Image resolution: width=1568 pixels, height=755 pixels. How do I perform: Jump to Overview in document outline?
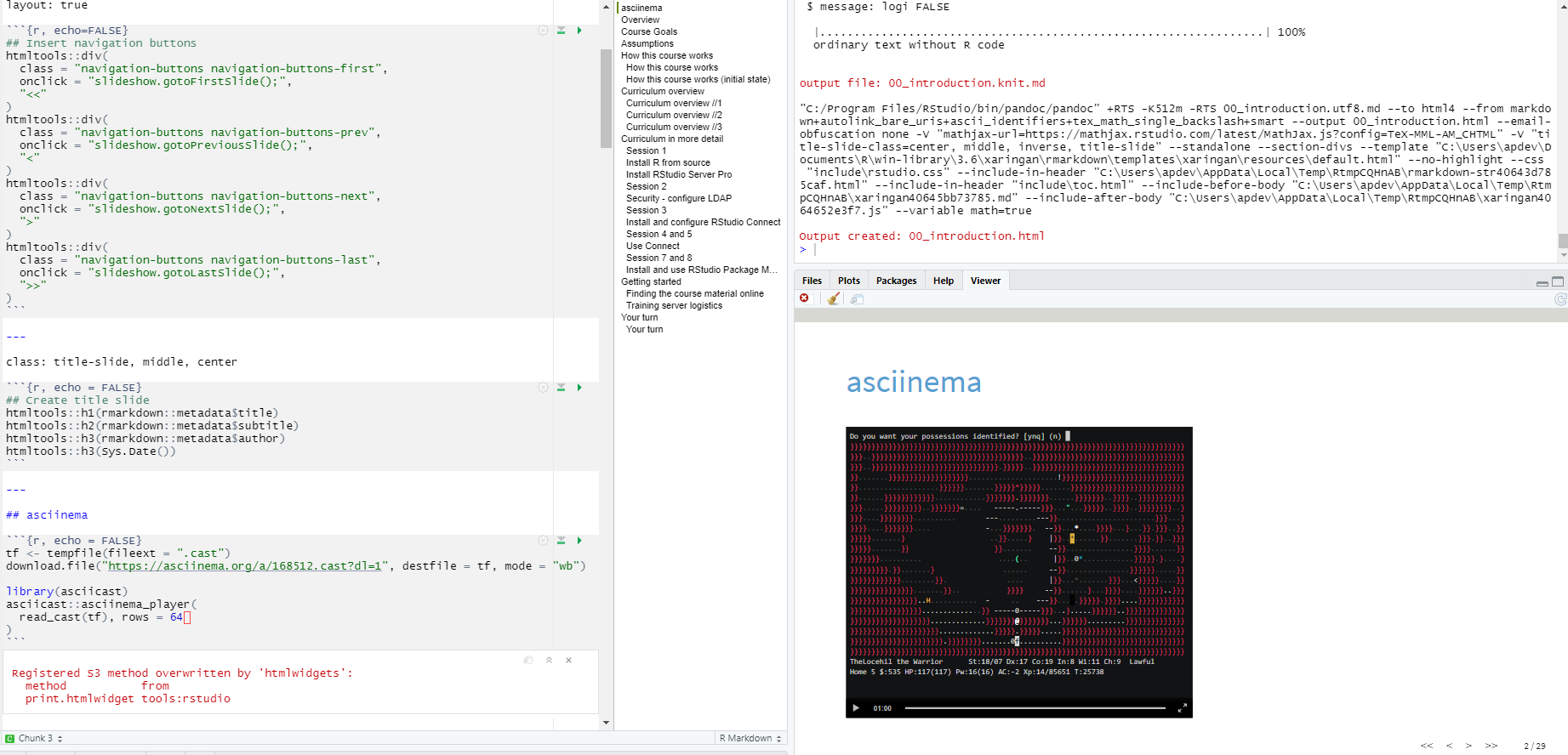pyautogui.click(x=640, y=20)
